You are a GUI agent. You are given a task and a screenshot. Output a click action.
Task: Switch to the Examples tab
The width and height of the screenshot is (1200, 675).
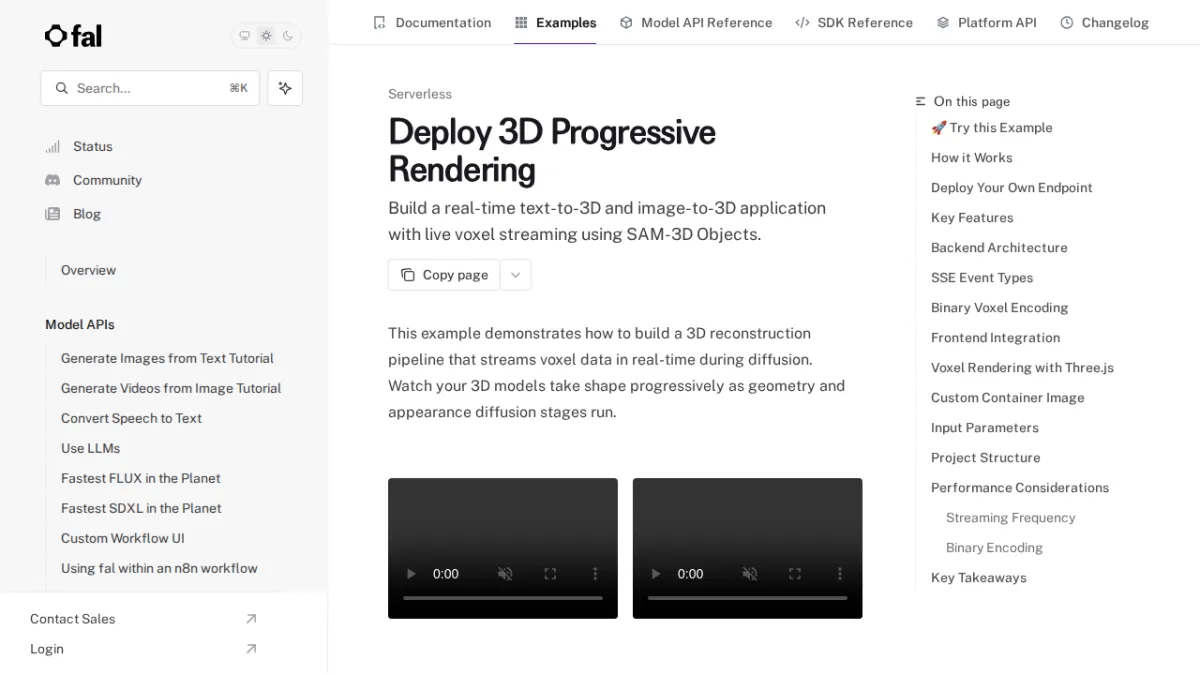[x=555, y=22]
